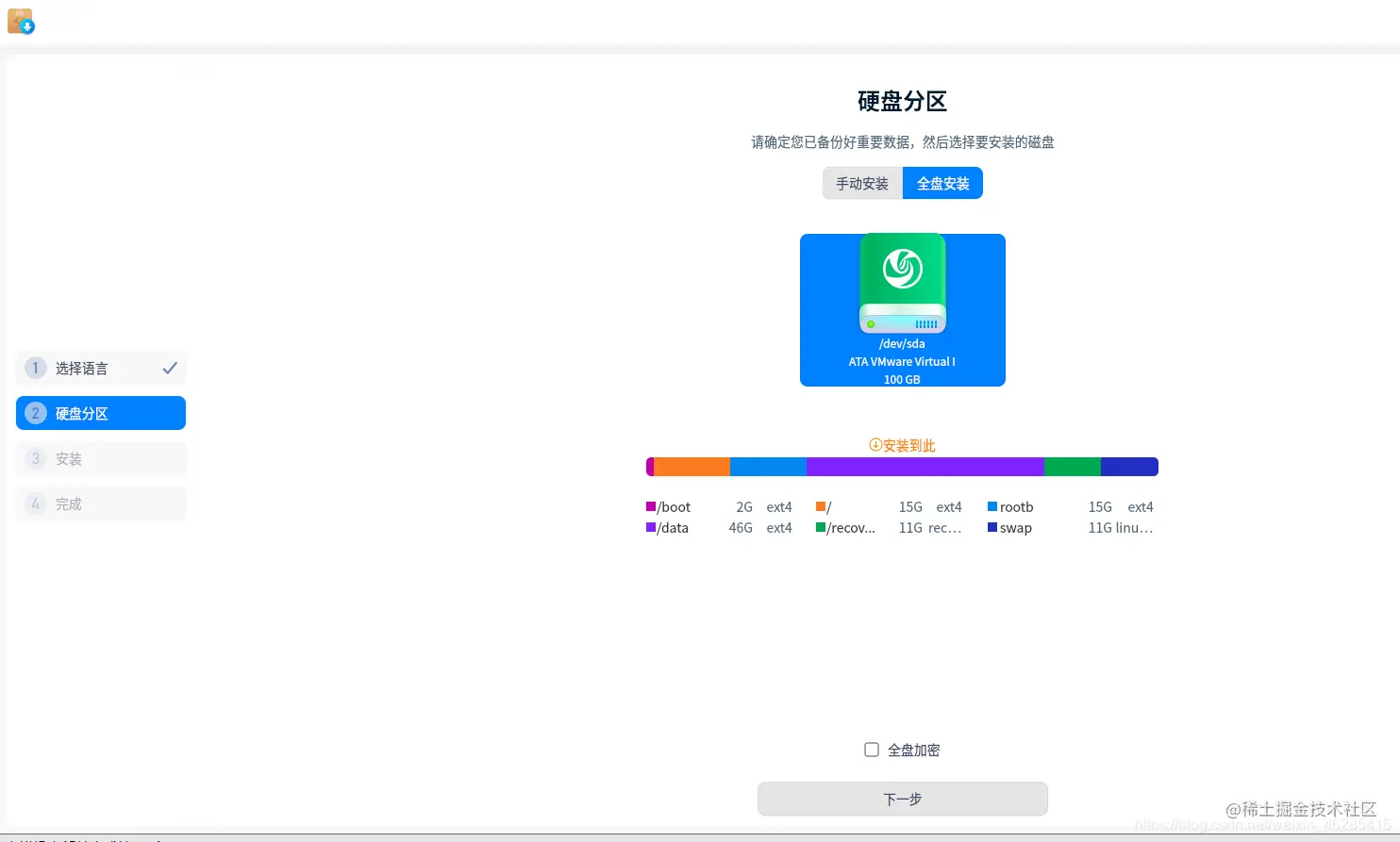Switch to the 手动安装 tab
The width and height of the screenshot is (1400, 842).
(x=861, y=183)
